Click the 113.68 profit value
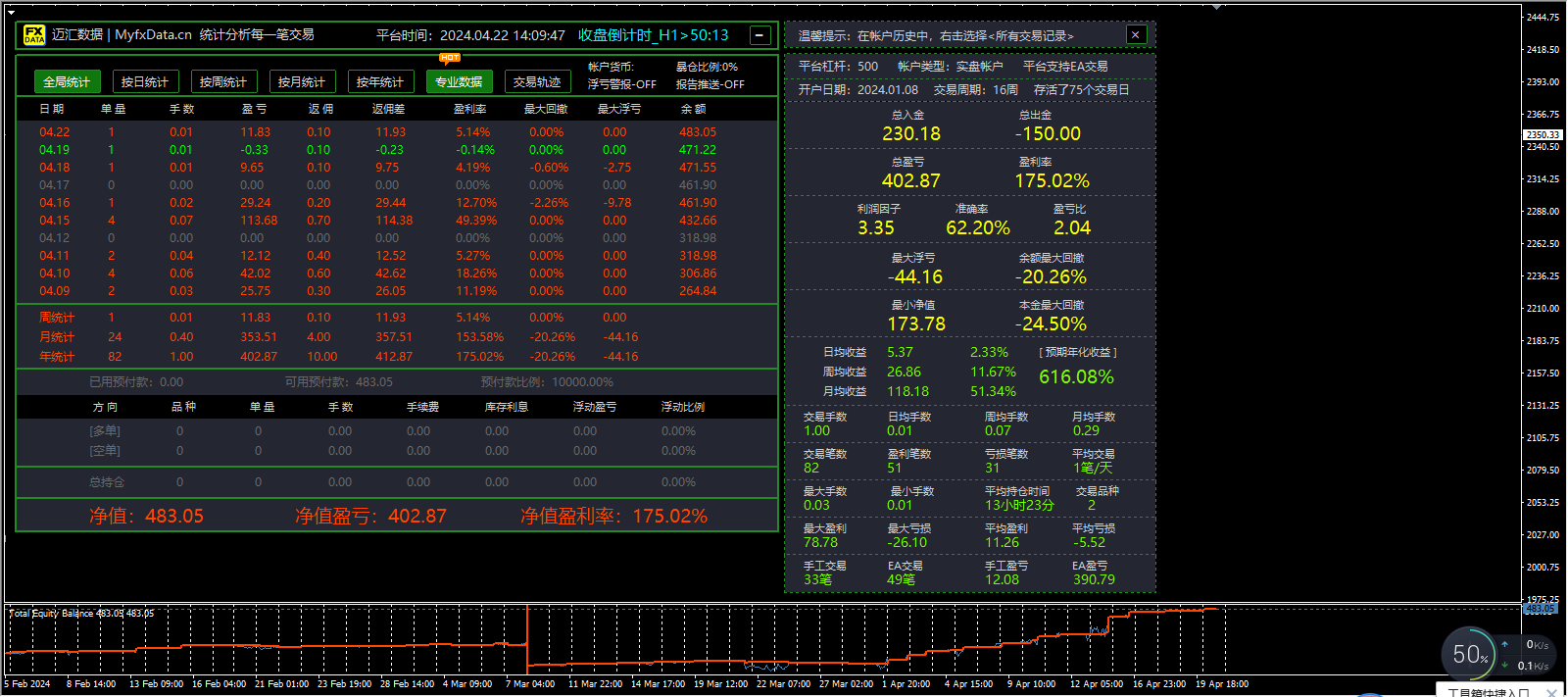 click(259, 221)
